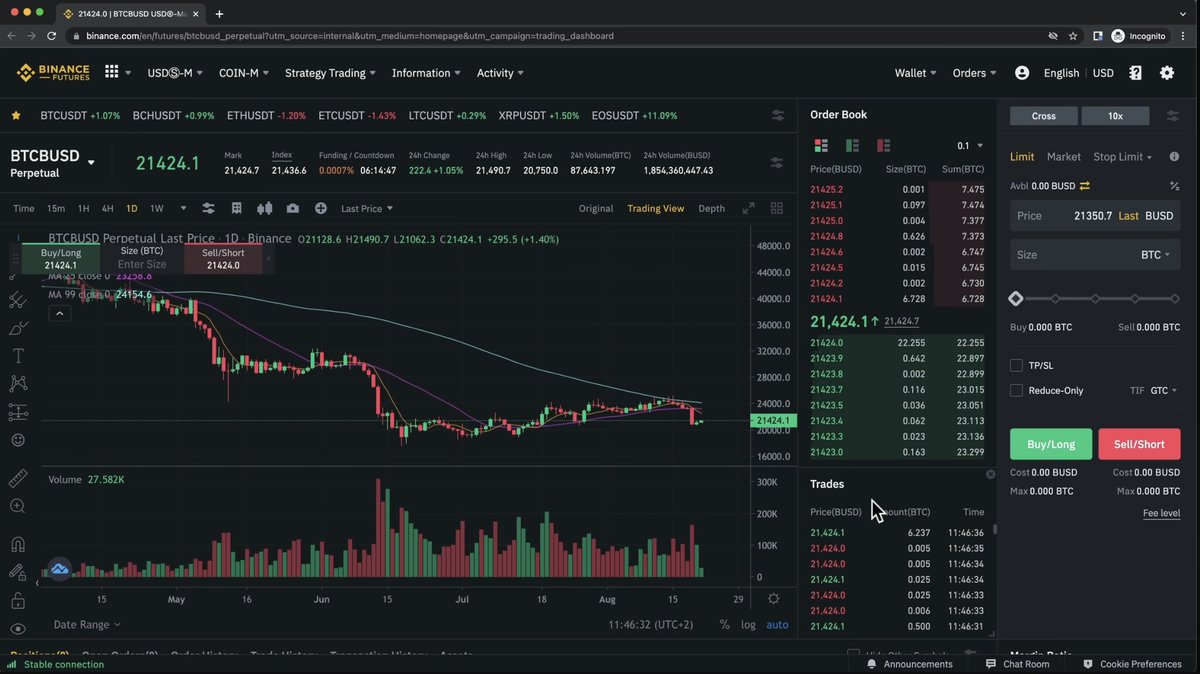The height and width of the screenshot is (674, 1200).
Task: Toggle log scale on chart
Action: pyautogui.click(x=748, y=625)
